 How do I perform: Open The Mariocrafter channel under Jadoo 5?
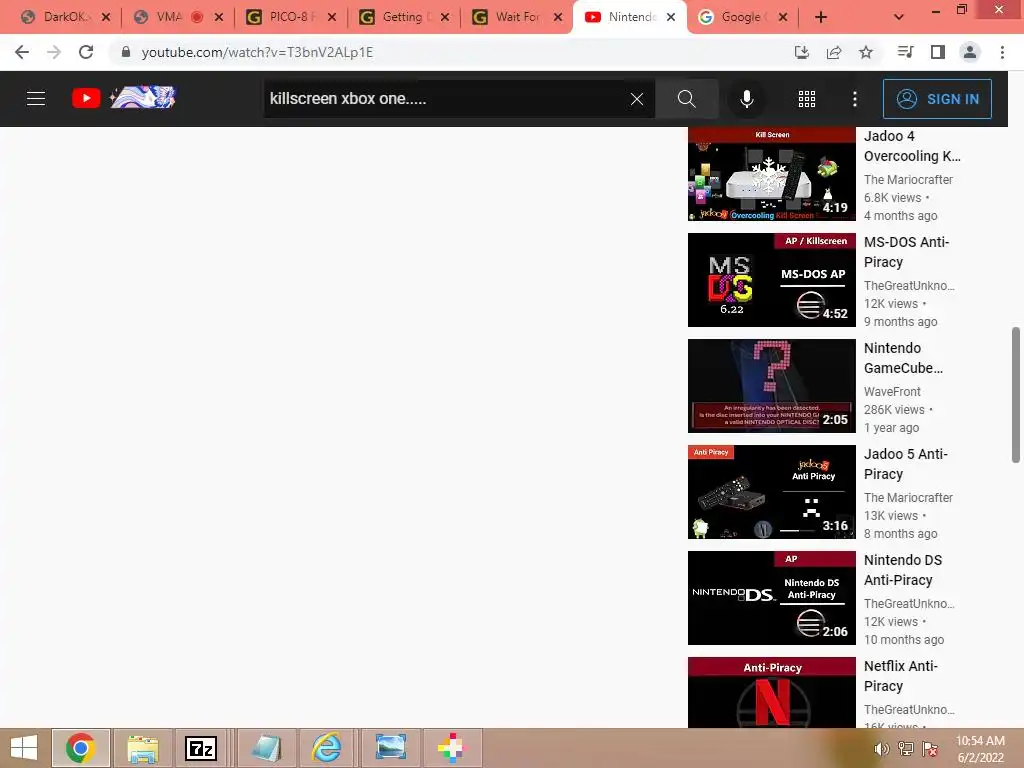tap(908, 498)
